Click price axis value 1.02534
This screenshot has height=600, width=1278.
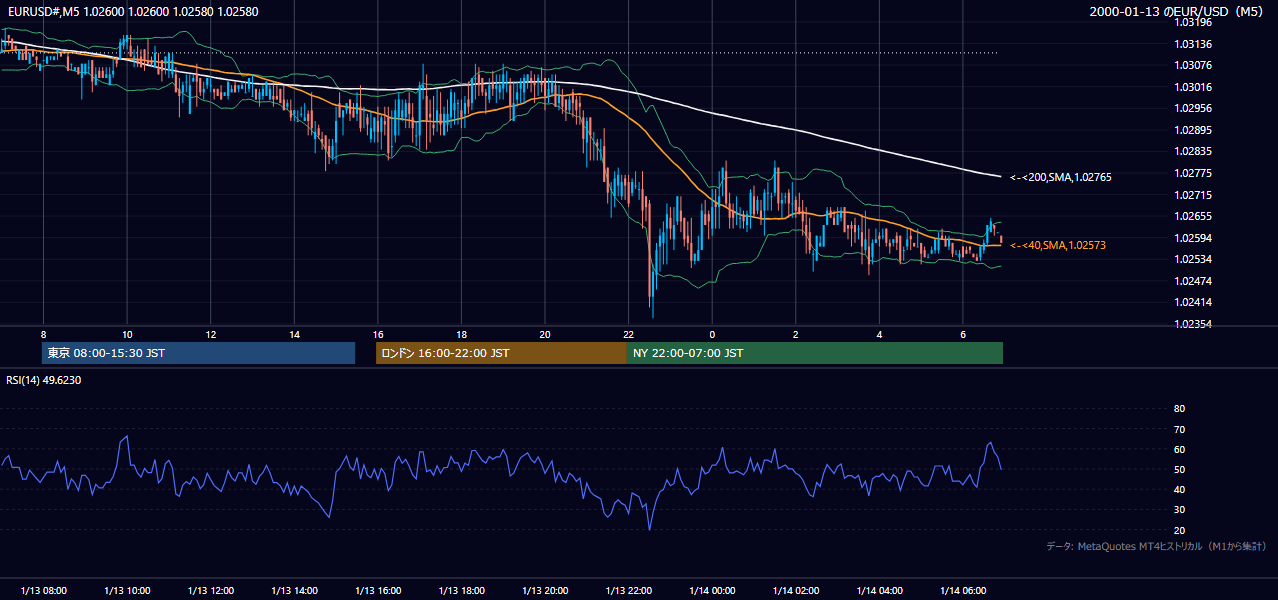point(1193,259)
